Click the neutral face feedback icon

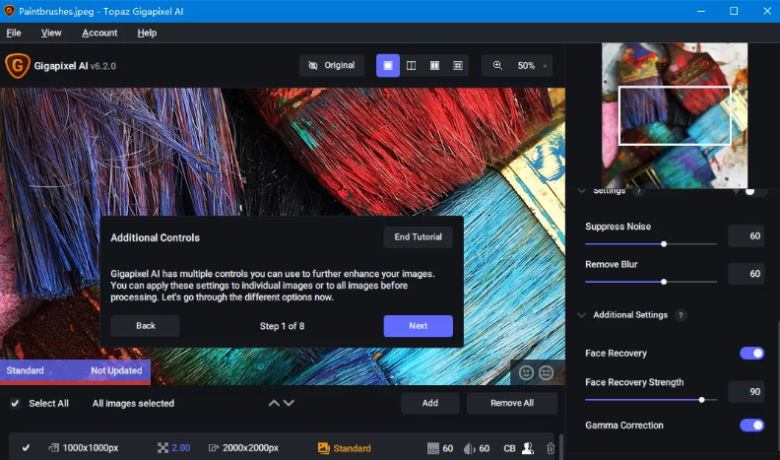point(546,372)
